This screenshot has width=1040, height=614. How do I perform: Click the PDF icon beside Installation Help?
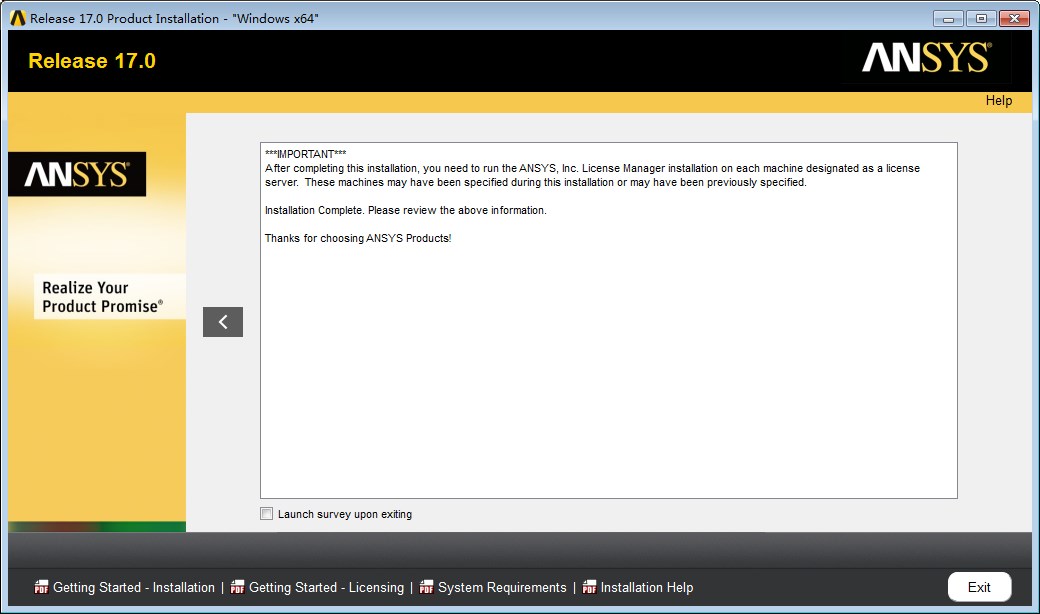589,588
